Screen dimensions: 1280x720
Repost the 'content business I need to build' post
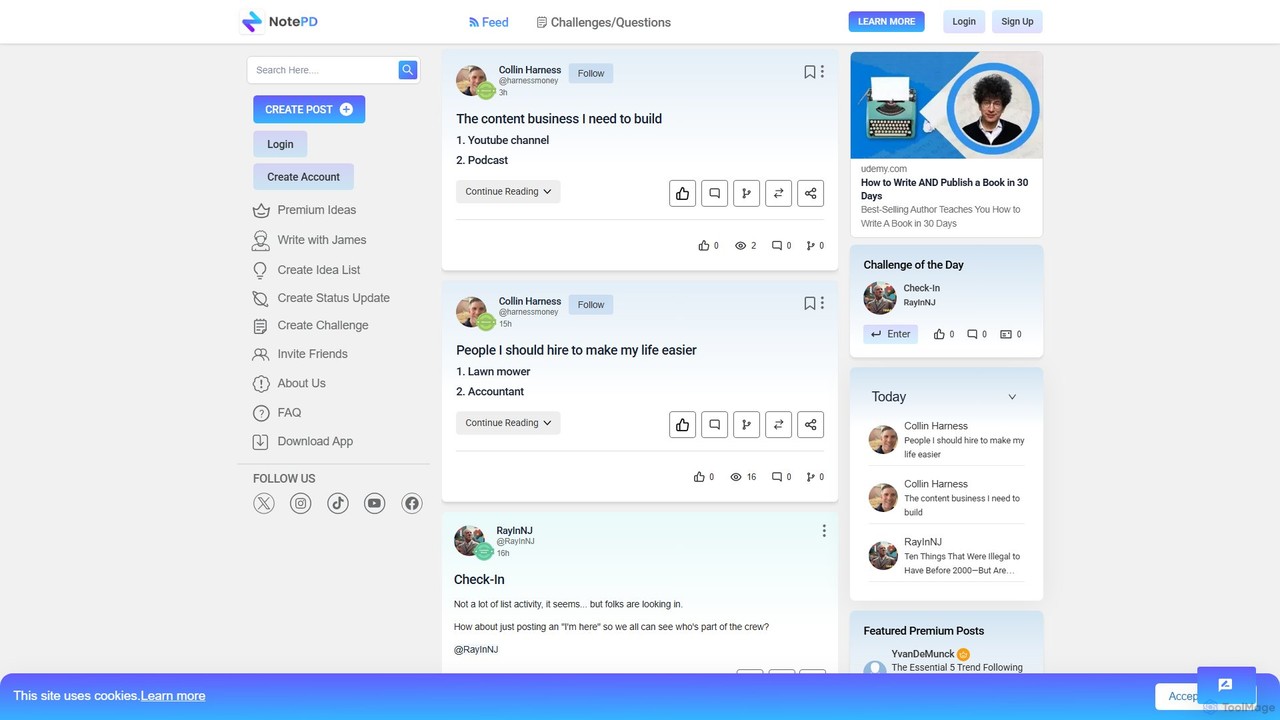[x=778, y=193]
